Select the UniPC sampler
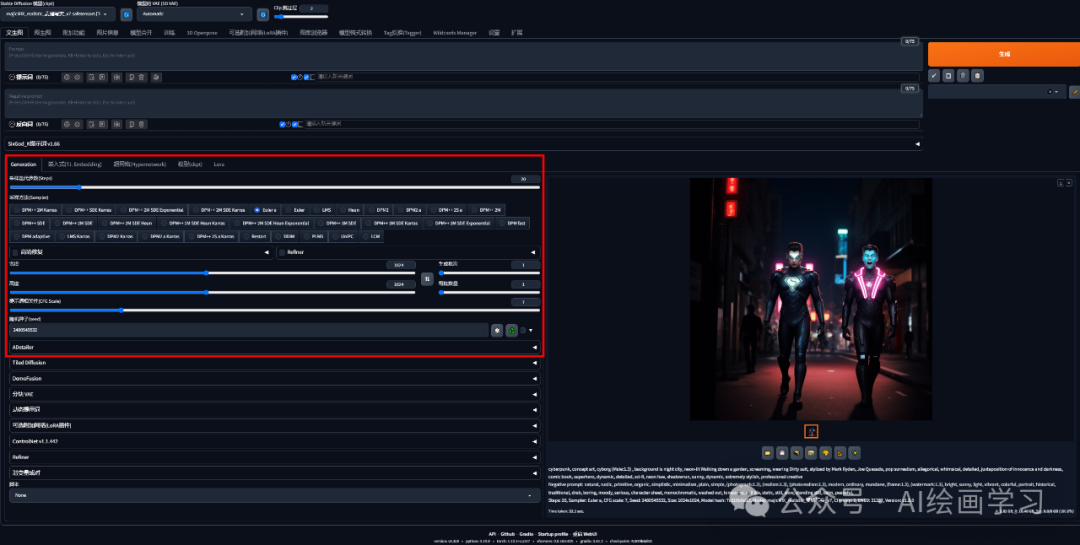 344,236
